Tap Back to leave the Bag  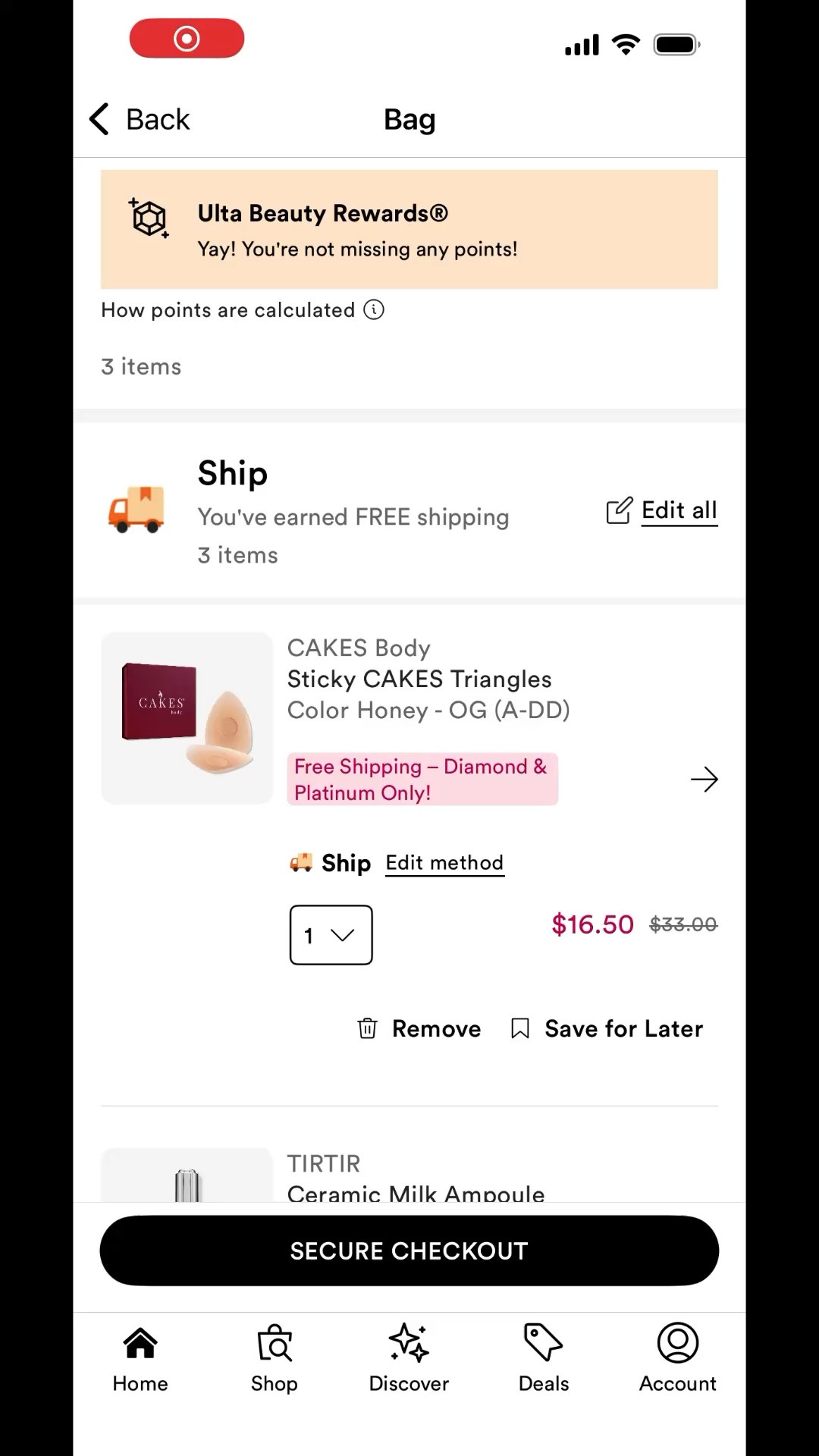138,119
